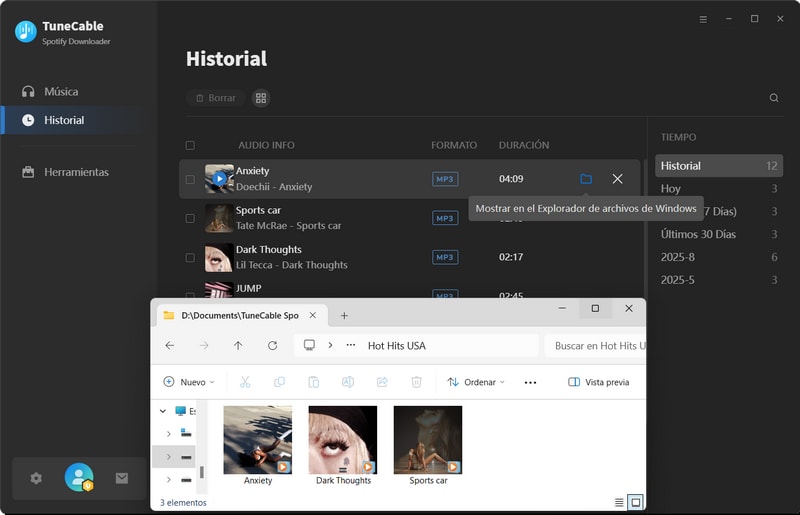This screenshot has height=515, width=800.
Task: Click the search icon in Historial
Action: [x=773, y=98]
